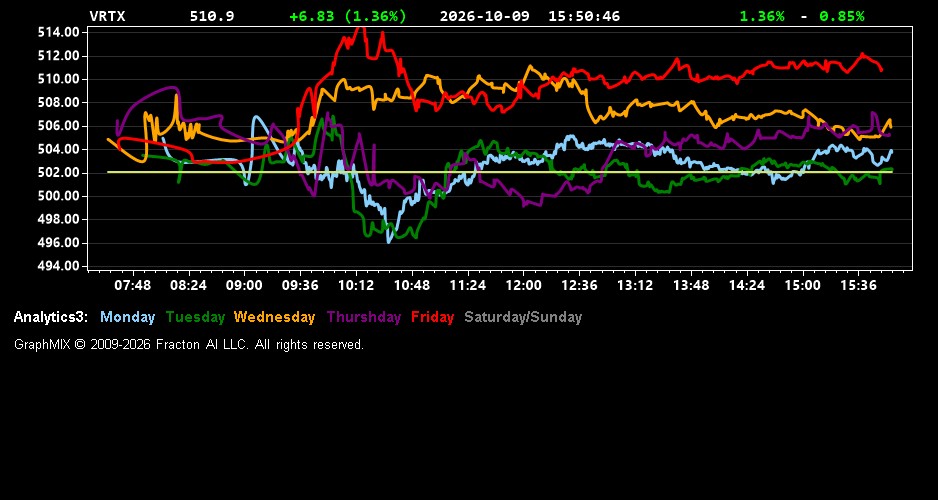Viewport: 938px width, 500px height.
Task: Click the 498.00 price axis label
Action: [x=59, y=219]
